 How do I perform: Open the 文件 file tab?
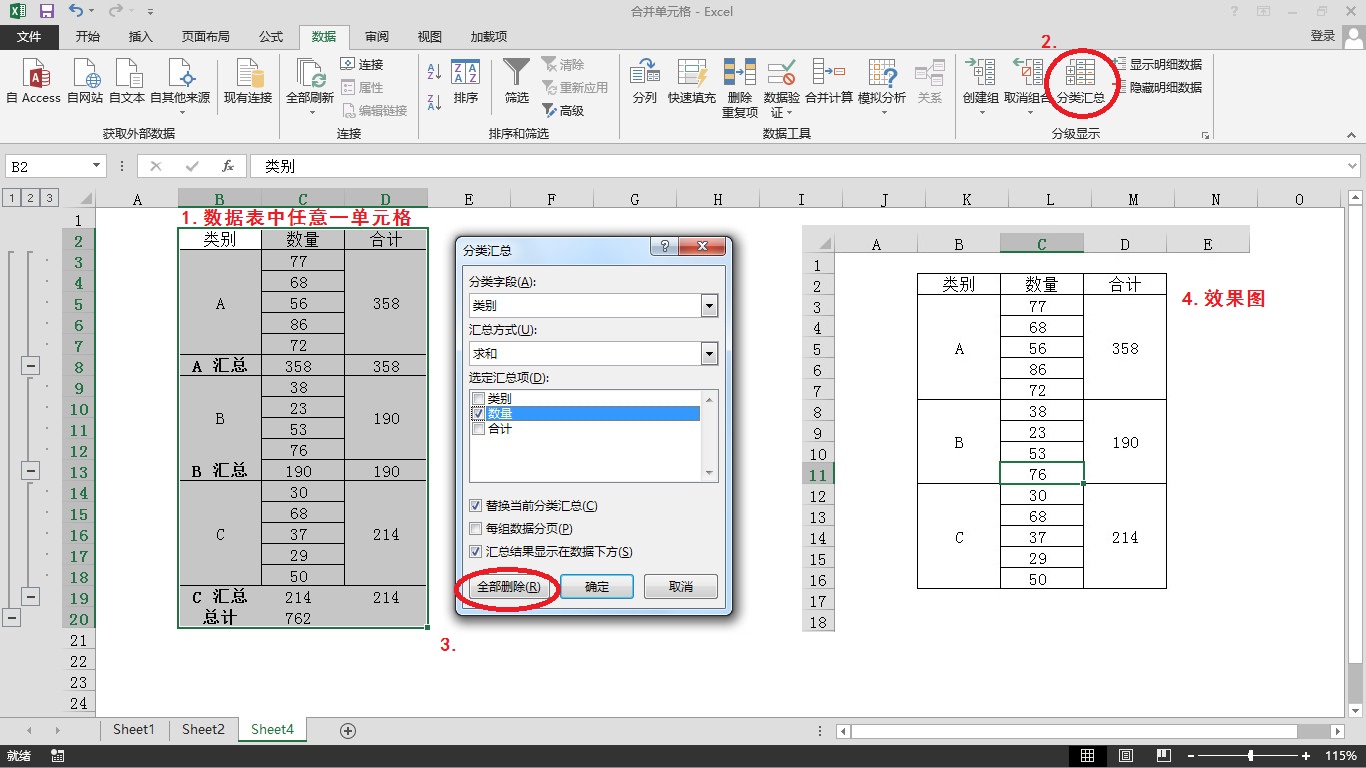tap(29, 37)
